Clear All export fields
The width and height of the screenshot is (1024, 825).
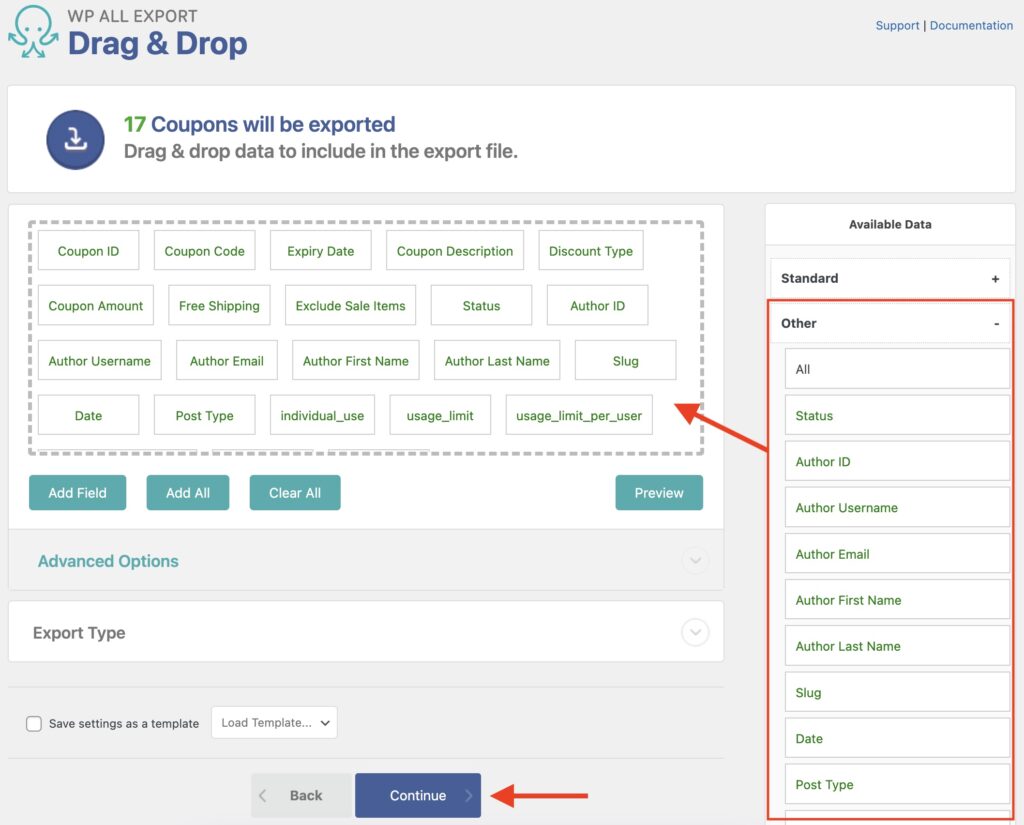(x=294, y=492)
